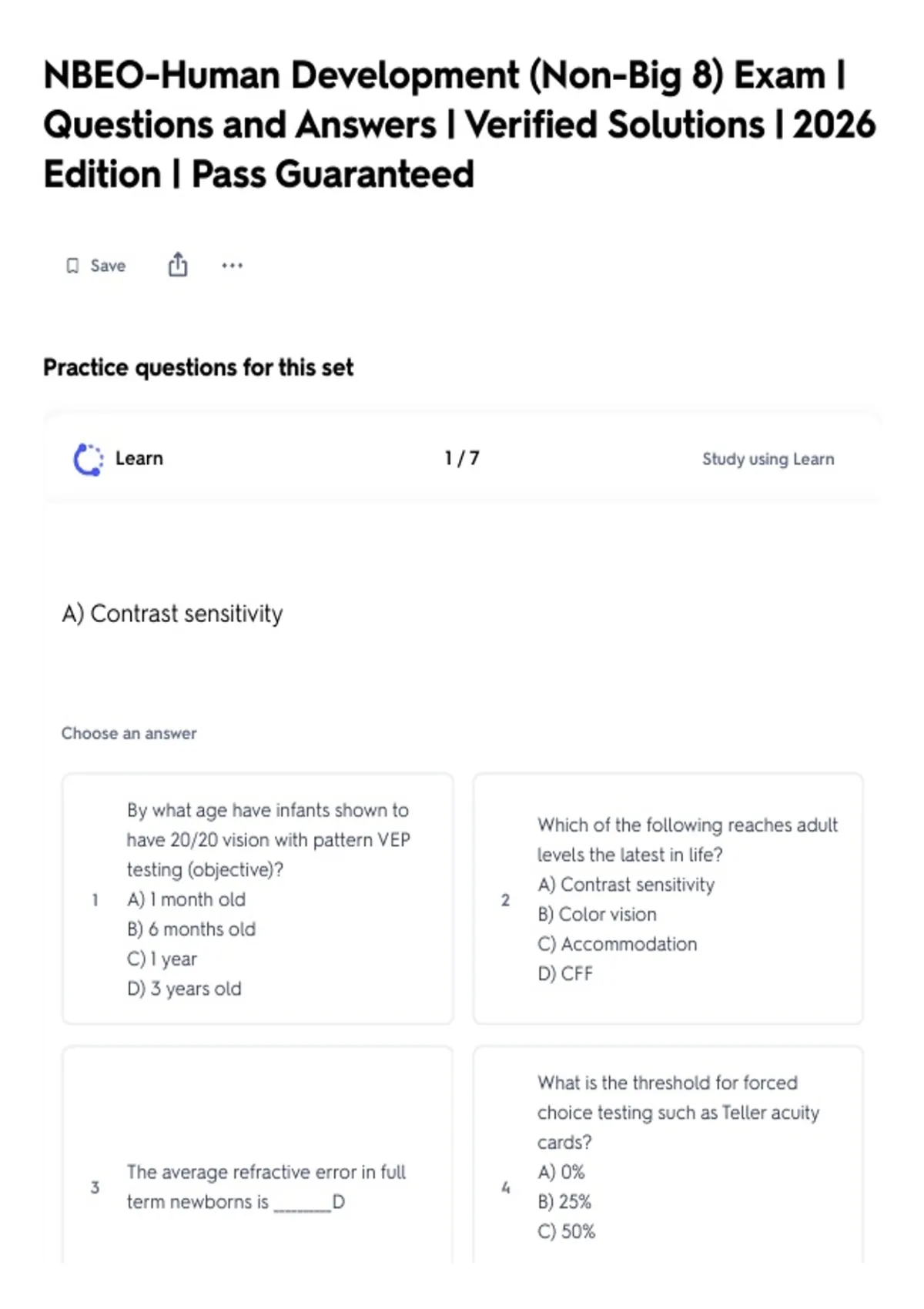Click the number 4 beside fourth answer
Viewport: 924px width, 1309px height.
pos(505,1187)
